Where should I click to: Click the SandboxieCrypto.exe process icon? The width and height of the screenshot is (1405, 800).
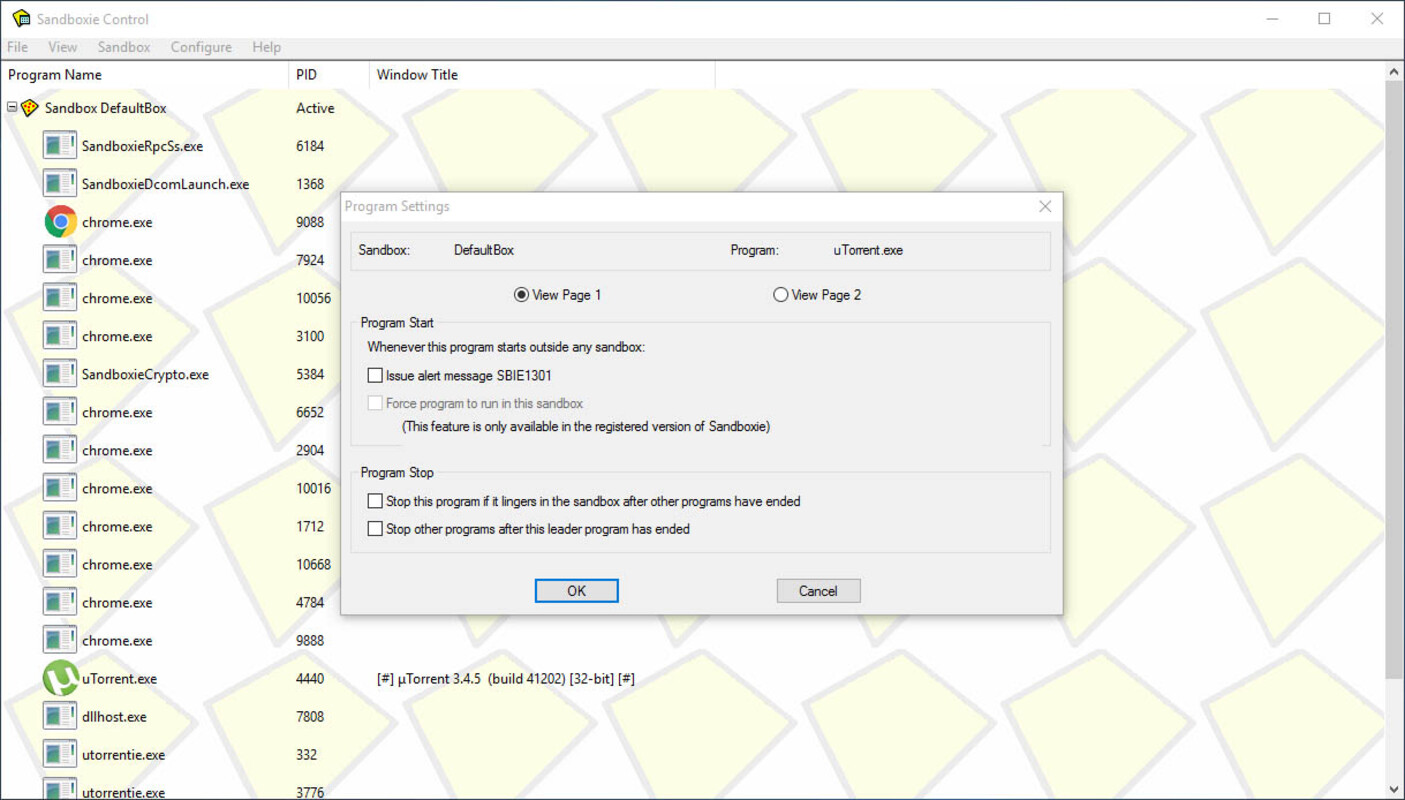coord(60,374)
